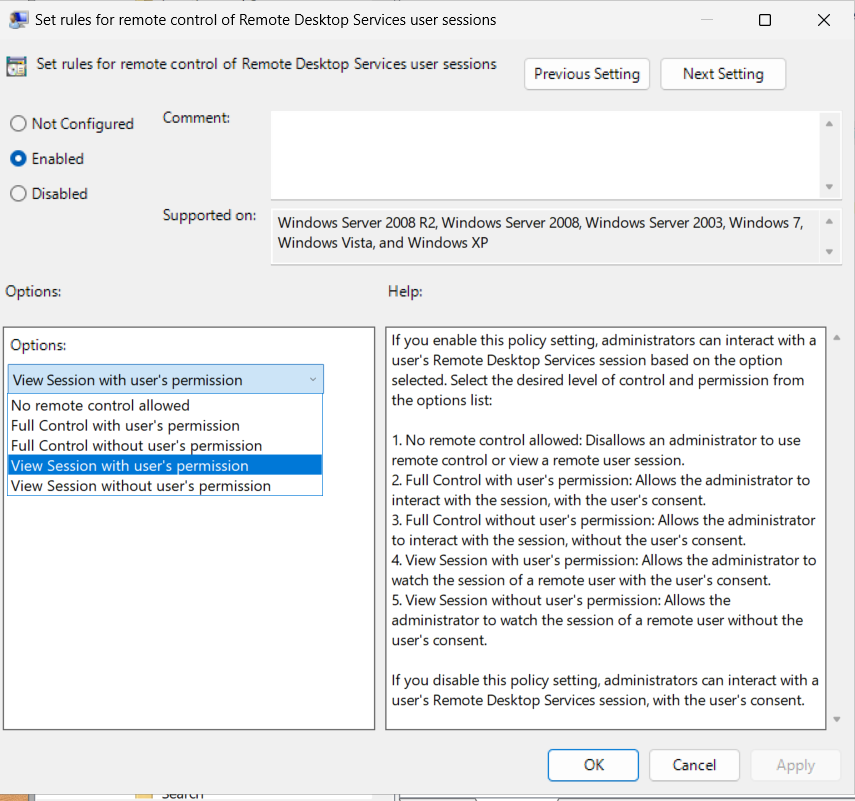Click the Apply button
This screenshot has height=801, width=855.
tap(796, 765)
